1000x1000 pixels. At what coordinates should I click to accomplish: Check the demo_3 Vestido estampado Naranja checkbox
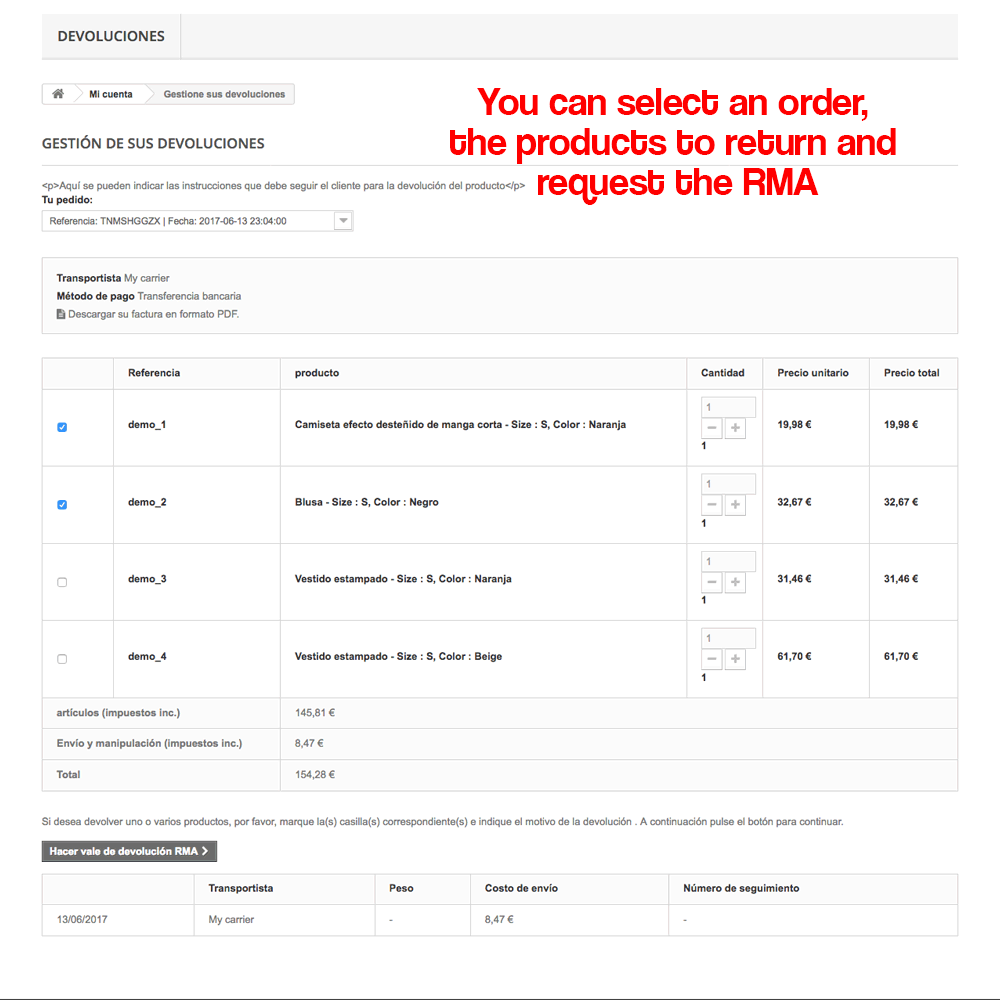[62, 582]
